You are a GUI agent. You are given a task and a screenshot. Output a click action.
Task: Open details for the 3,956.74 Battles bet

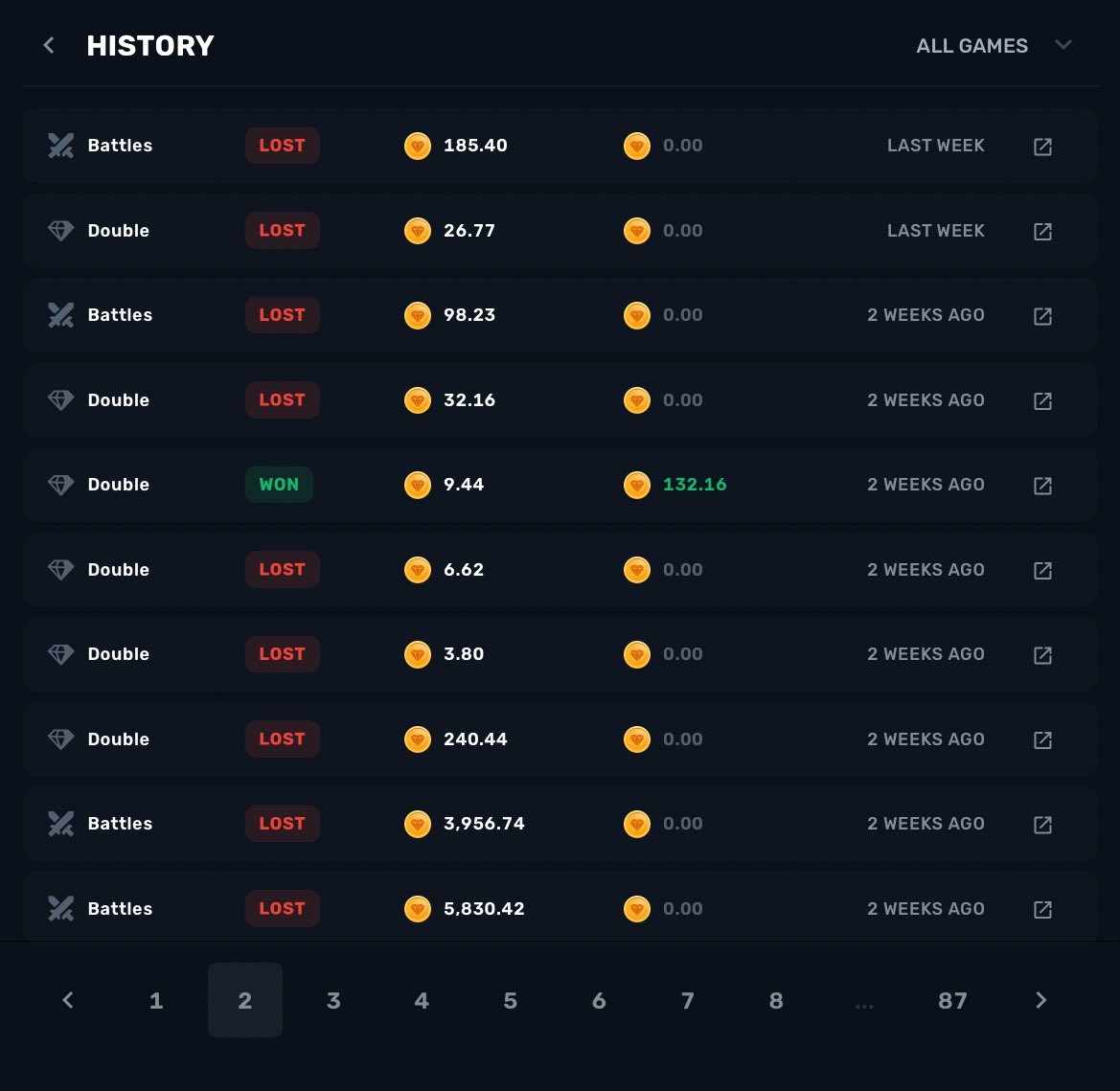coord(1042,825)
